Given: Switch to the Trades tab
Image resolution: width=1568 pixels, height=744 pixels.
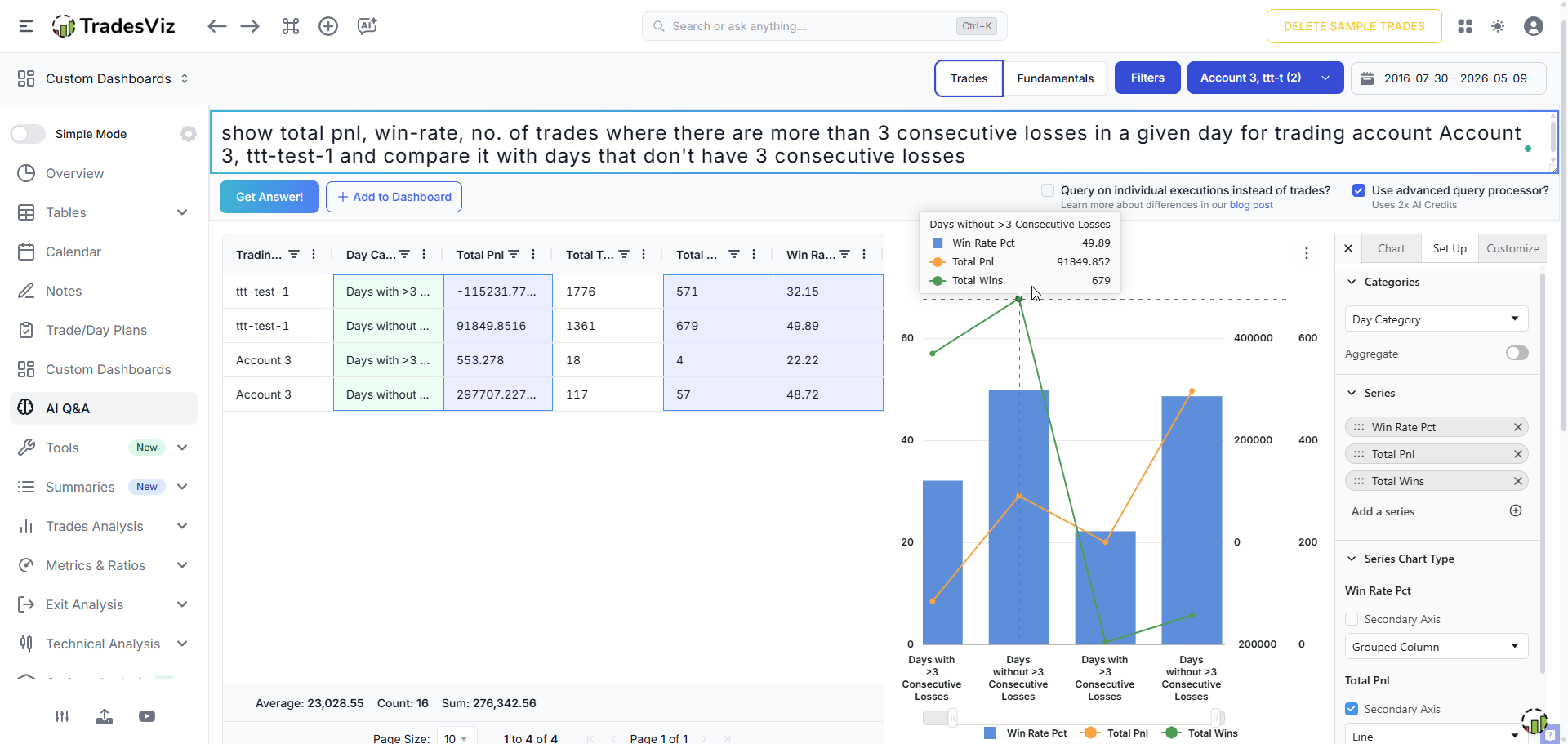Looking at the screenshot, I should tap(969, 78).
